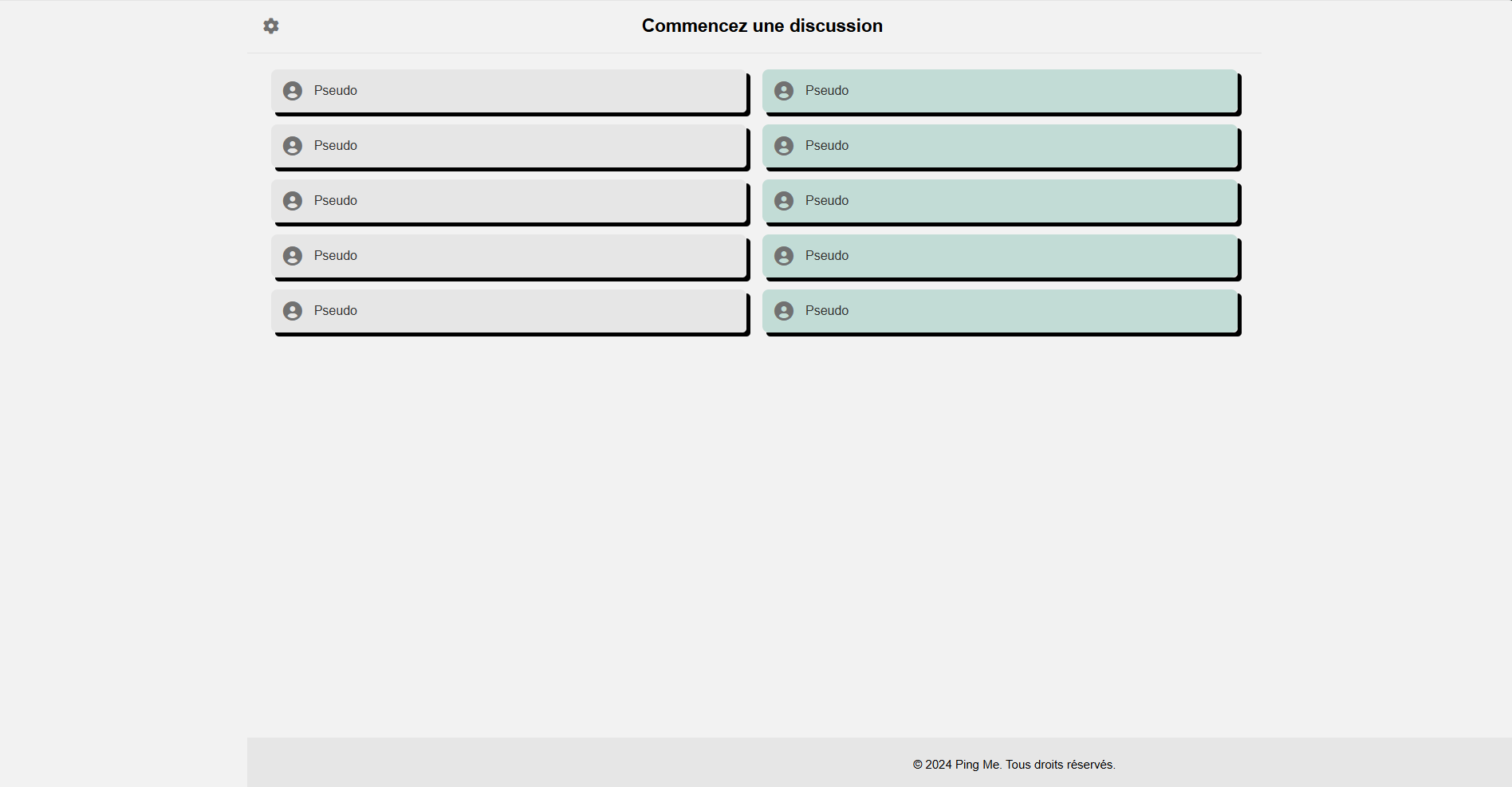Screen dimensions: 1512x787
Task: Select the Pseudo name in fifth gray card
Action: [335, 311]
